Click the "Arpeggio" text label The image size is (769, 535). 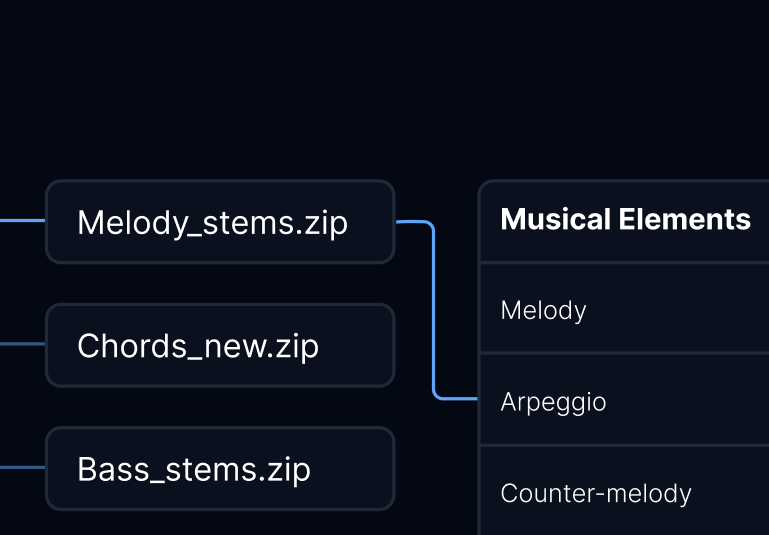coord(553,403)
